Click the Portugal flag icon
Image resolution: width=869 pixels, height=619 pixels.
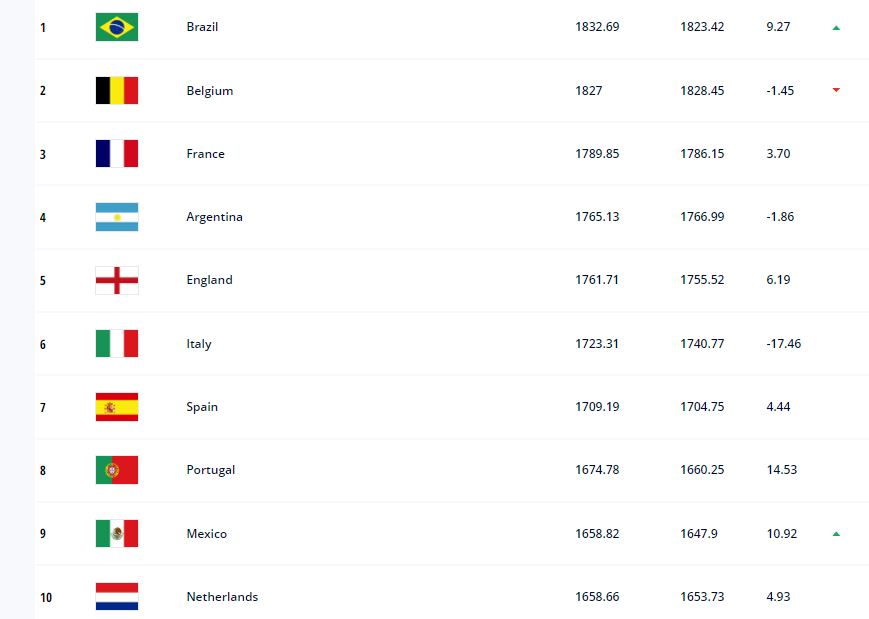(117, 470)
